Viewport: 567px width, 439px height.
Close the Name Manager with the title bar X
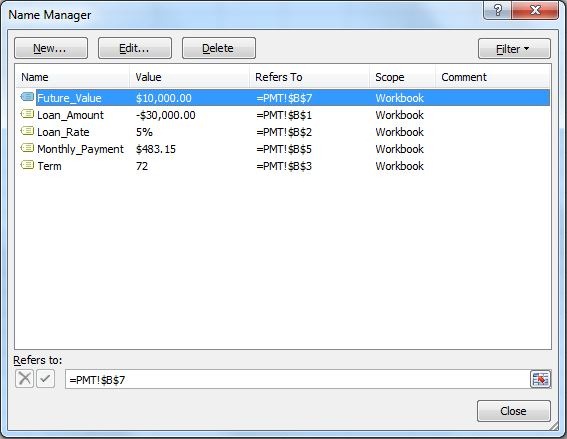click(535, 10)
